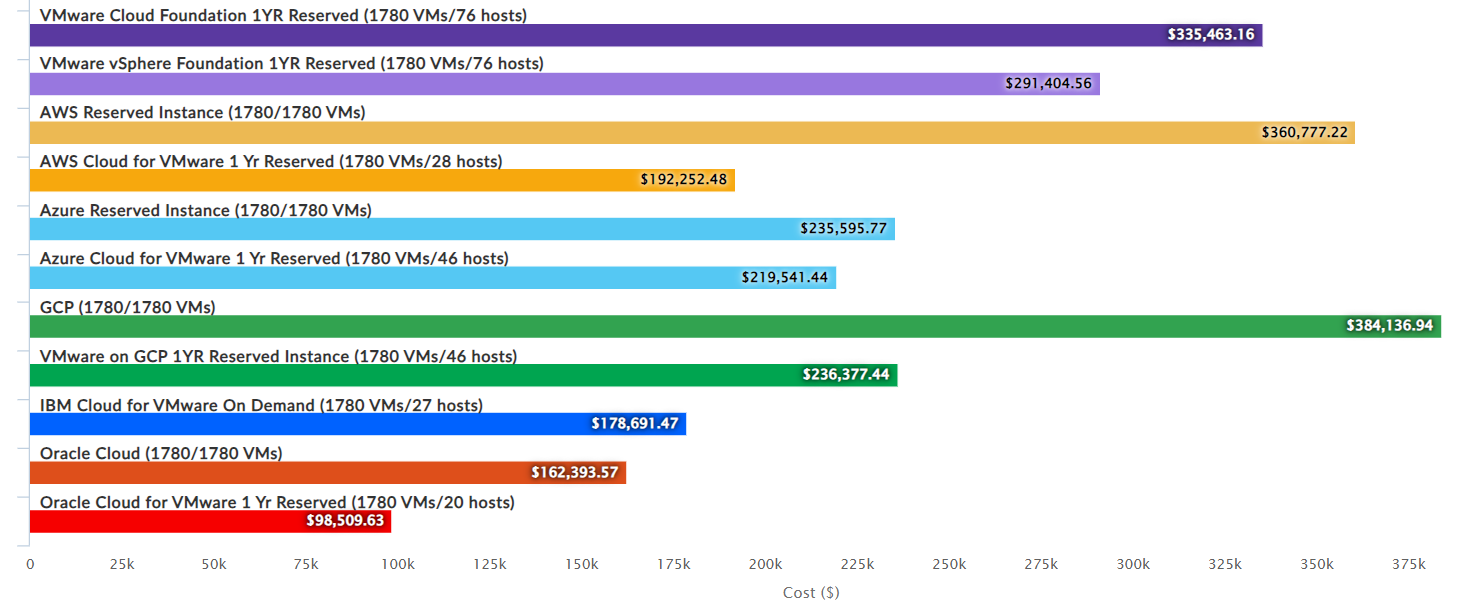Click the 200k x-axis tick label

pyautogui.click(x=766, y=565)
